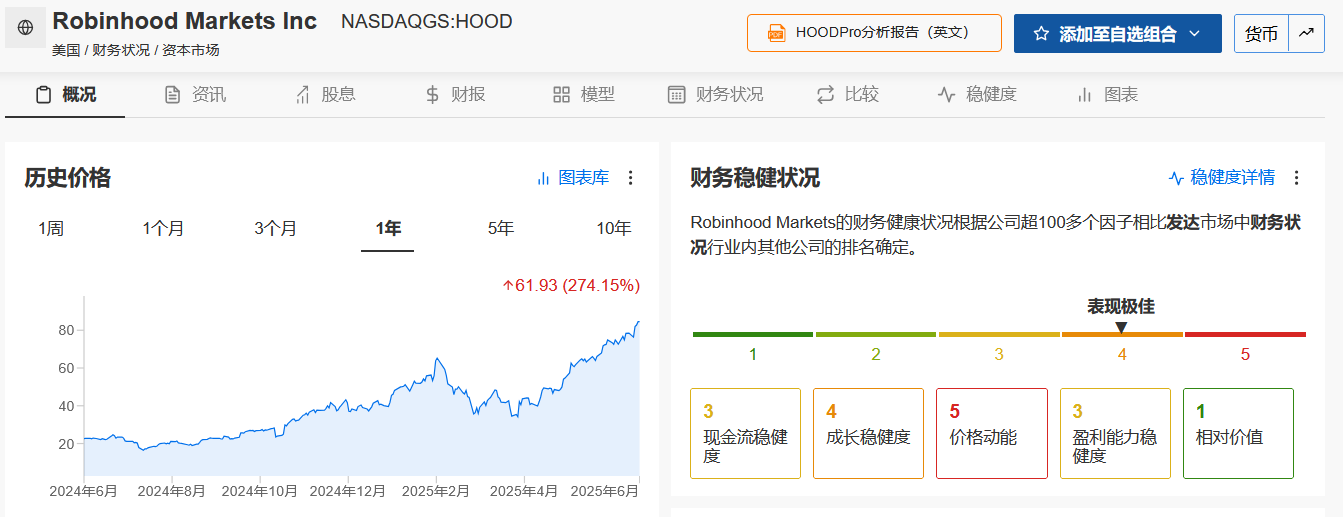
Task: Switch to the 资讯 tab
Action: click(195, 95)
